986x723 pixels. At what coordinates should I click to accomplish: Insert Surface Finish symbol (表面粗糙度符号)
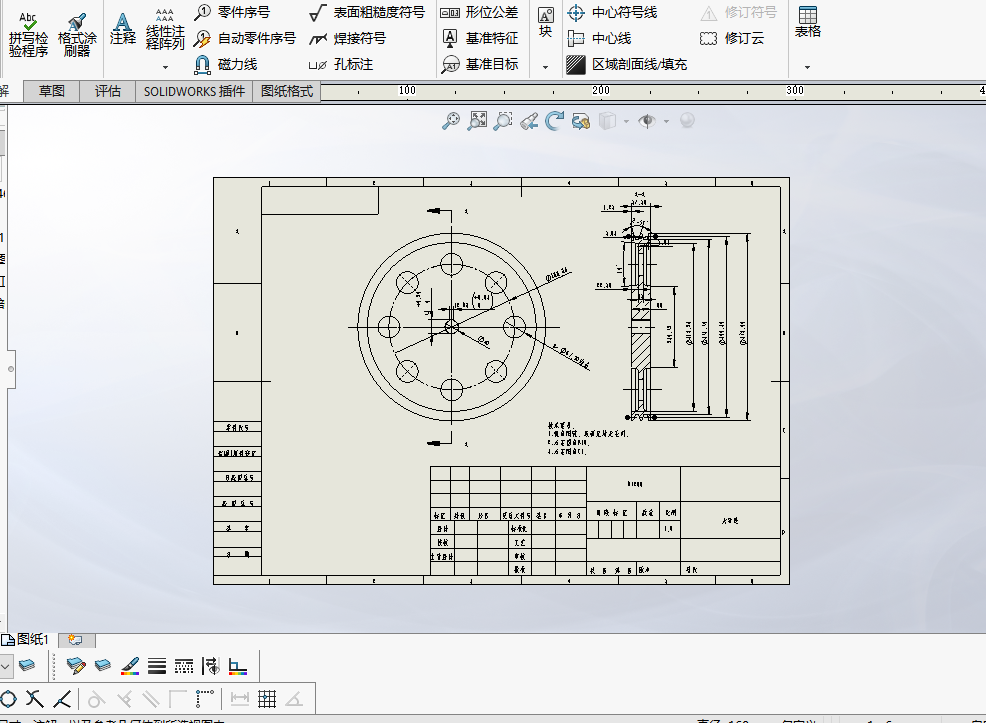pos(367,12)
